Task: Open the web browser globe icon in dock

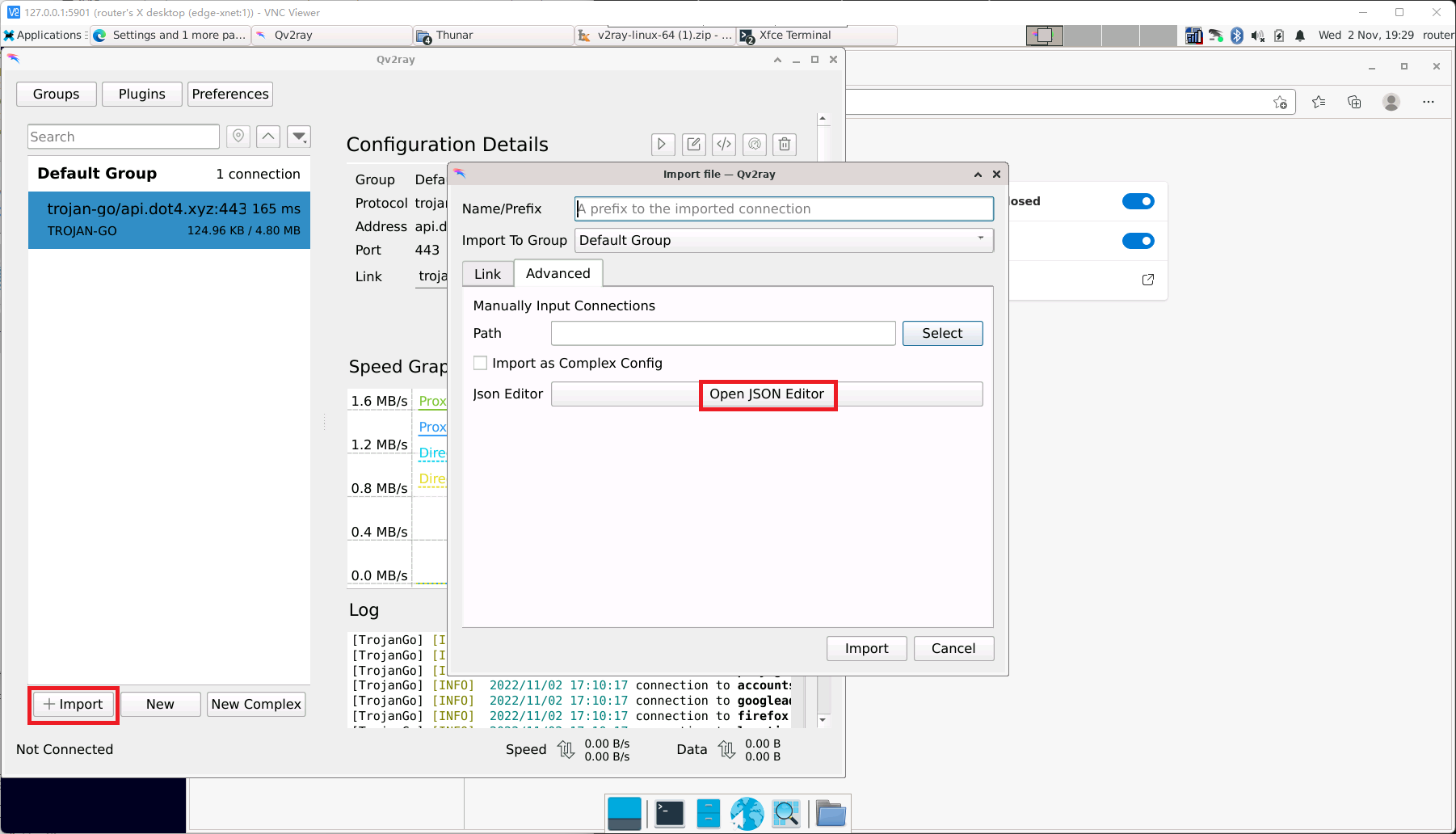Action: click(747, 814)
